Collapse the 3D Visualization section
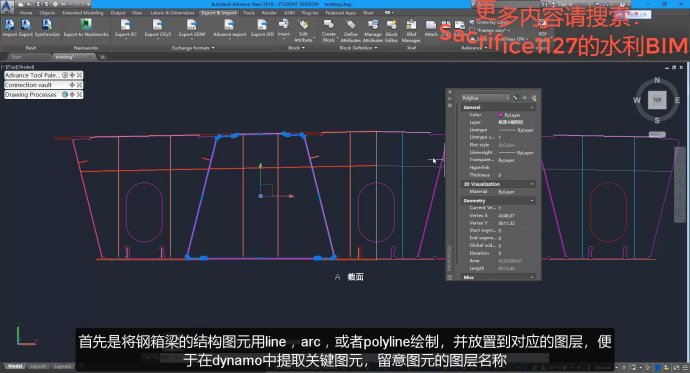The image size is (690, 373). click(532, 184)
